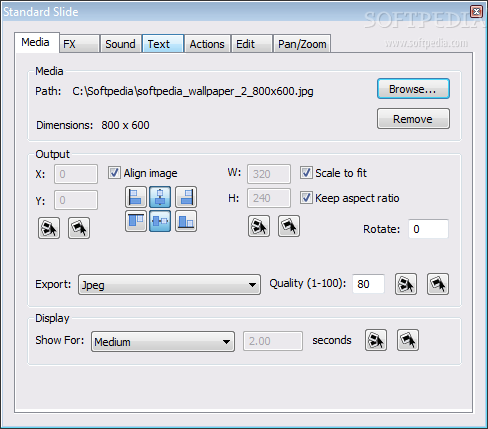Center image horizontally using align icon
The height and width of the screenshot is (429, 488).
(x=160, y=197)
